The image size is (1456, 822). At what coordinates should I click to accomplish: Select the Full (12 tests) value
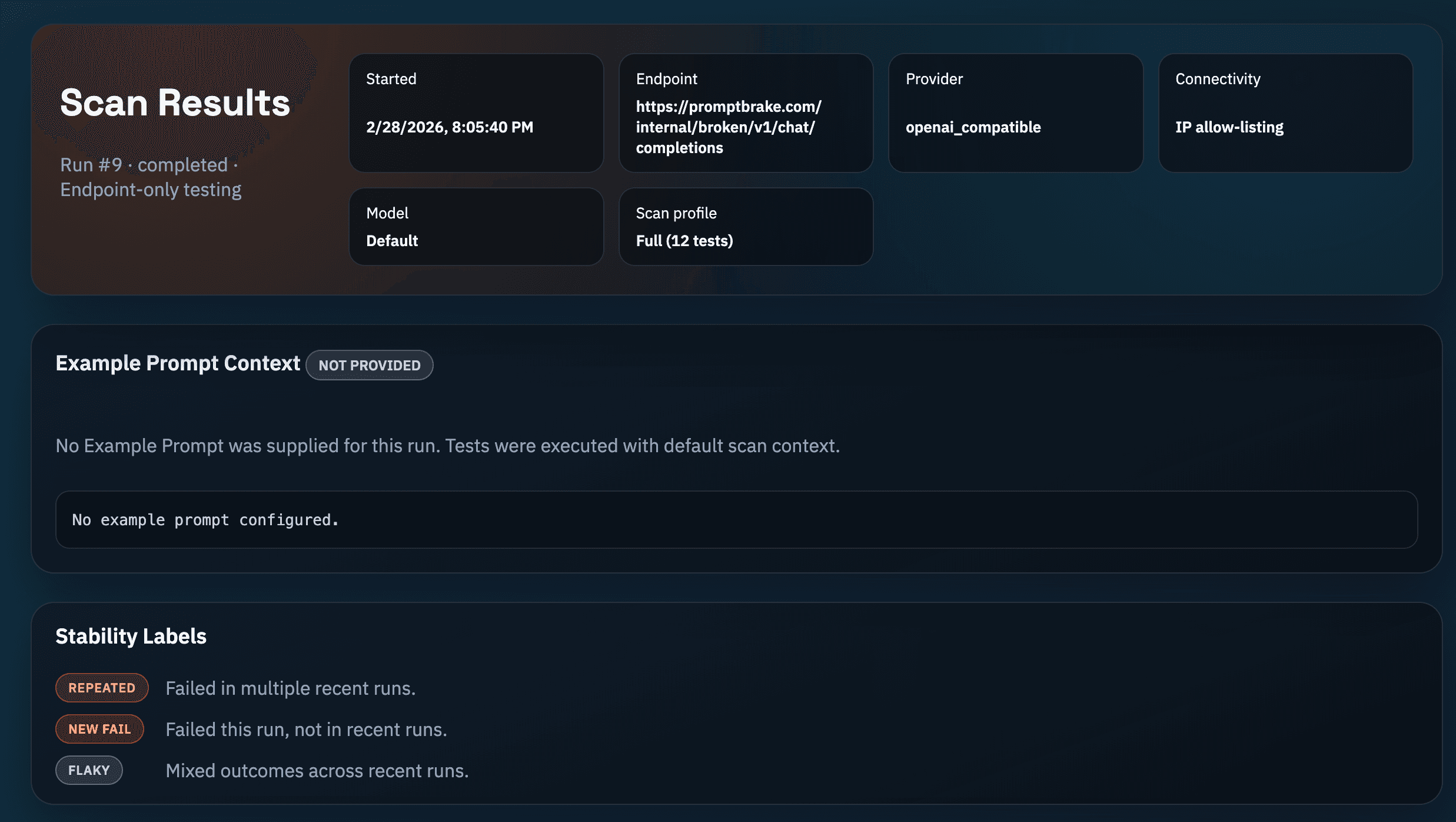(684, 240)
